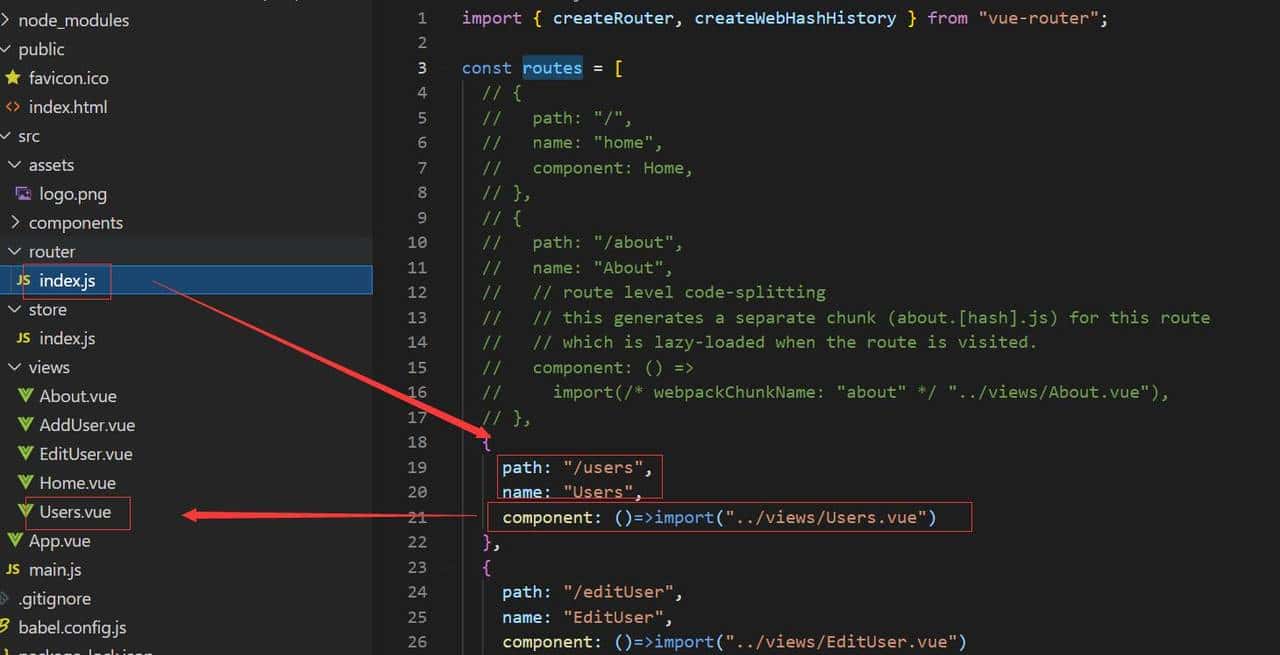Collapse the views folder
Viewport: 1280px width, 655px height.
[x=13, y=367]
